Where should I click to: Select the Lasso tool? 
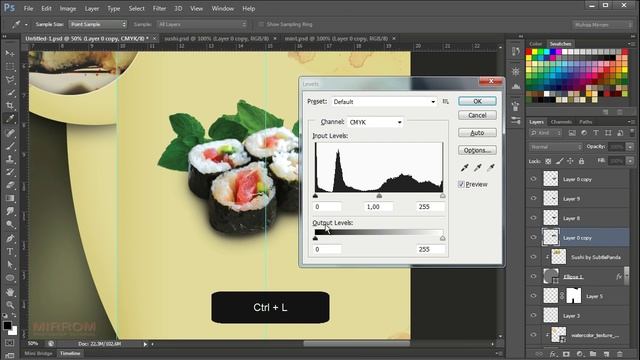point(10,79)
